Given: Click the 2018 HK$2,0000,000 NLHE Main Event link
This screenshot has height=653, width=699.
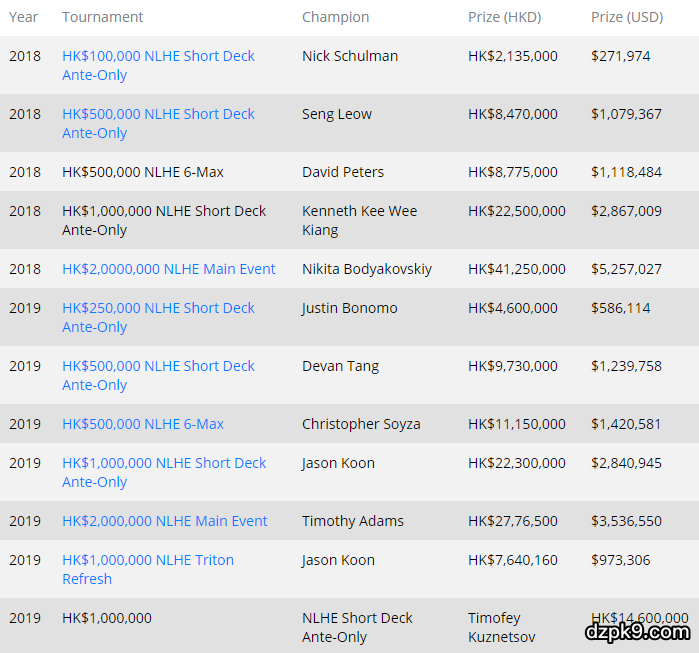Looking at the screenshot, I should click(x=168, y=269).
